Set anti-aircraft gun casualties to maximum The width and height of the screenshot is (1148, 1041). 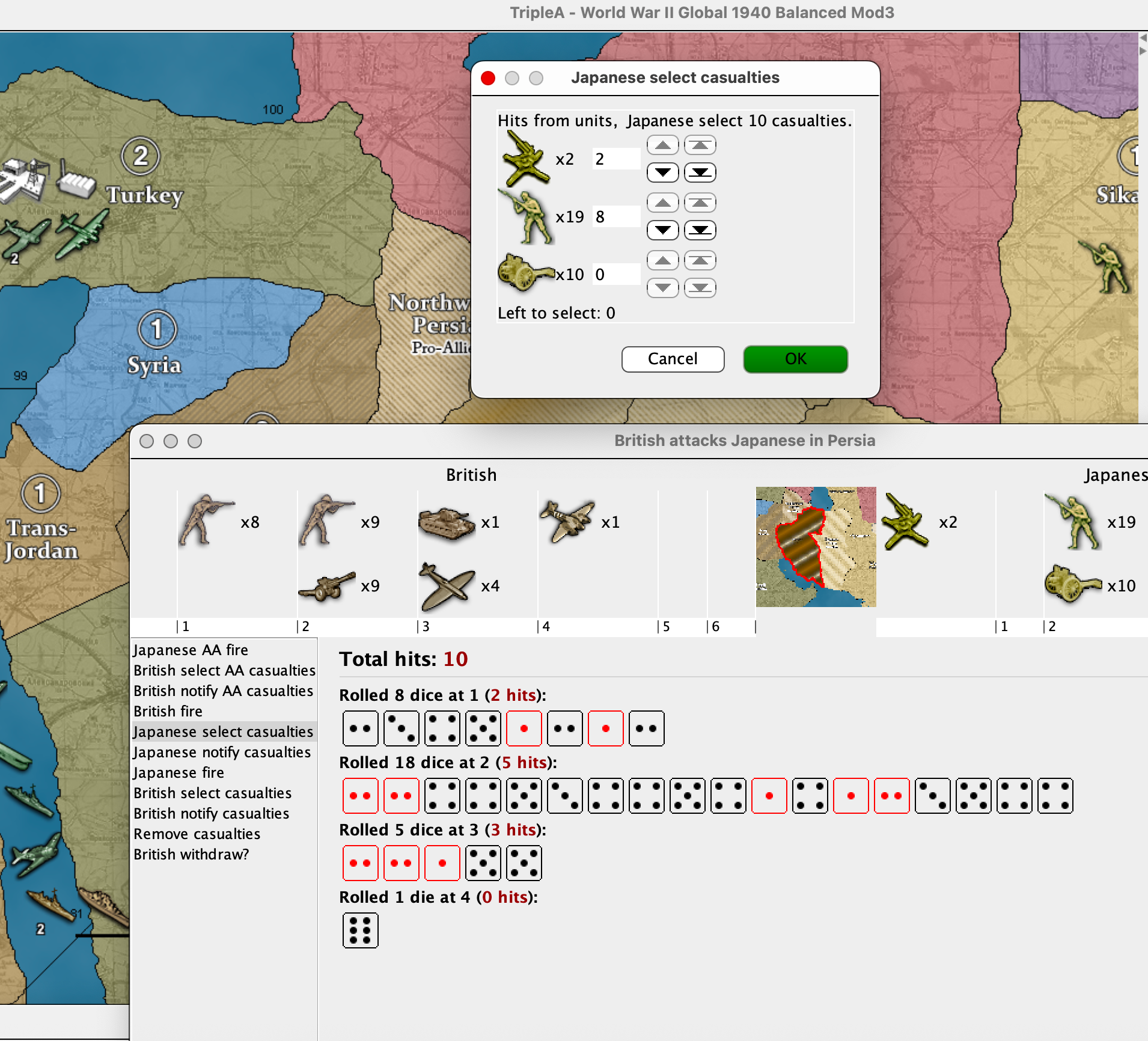point(700,145)
